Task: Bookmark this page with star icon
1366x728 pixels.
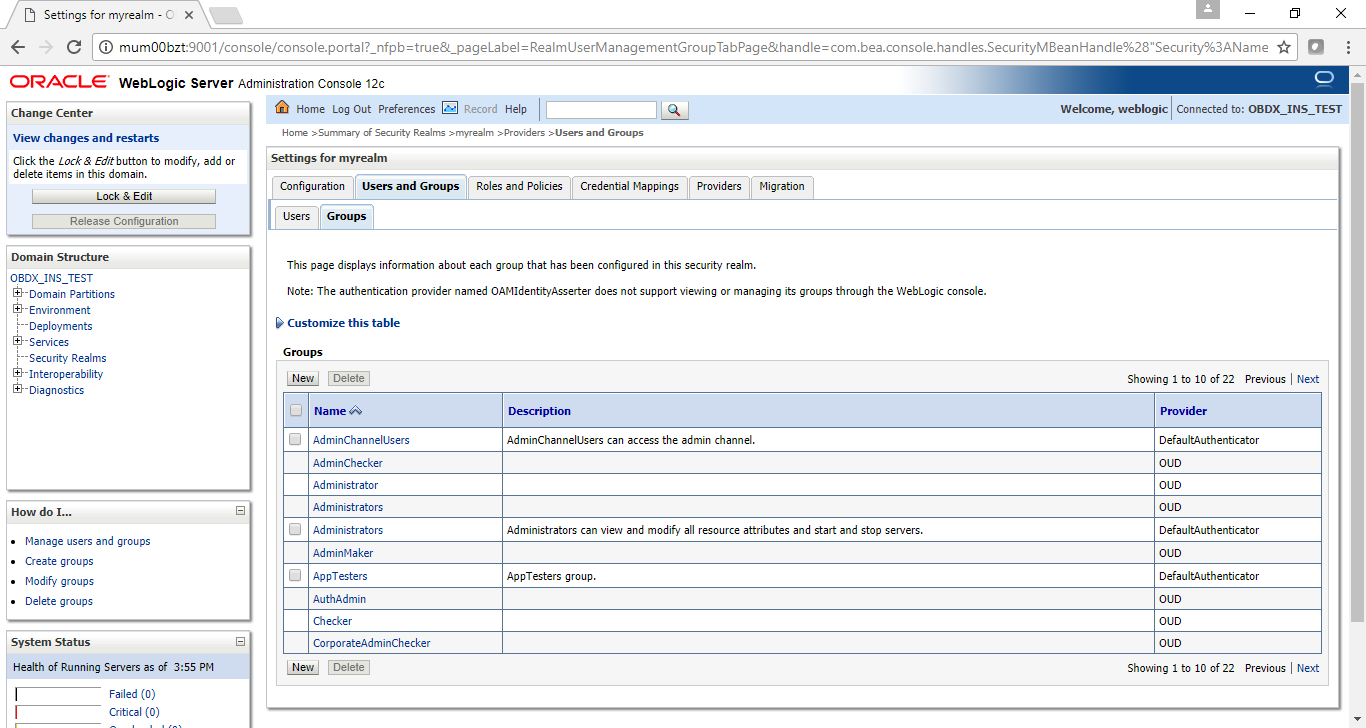Action: [1284, 47]
